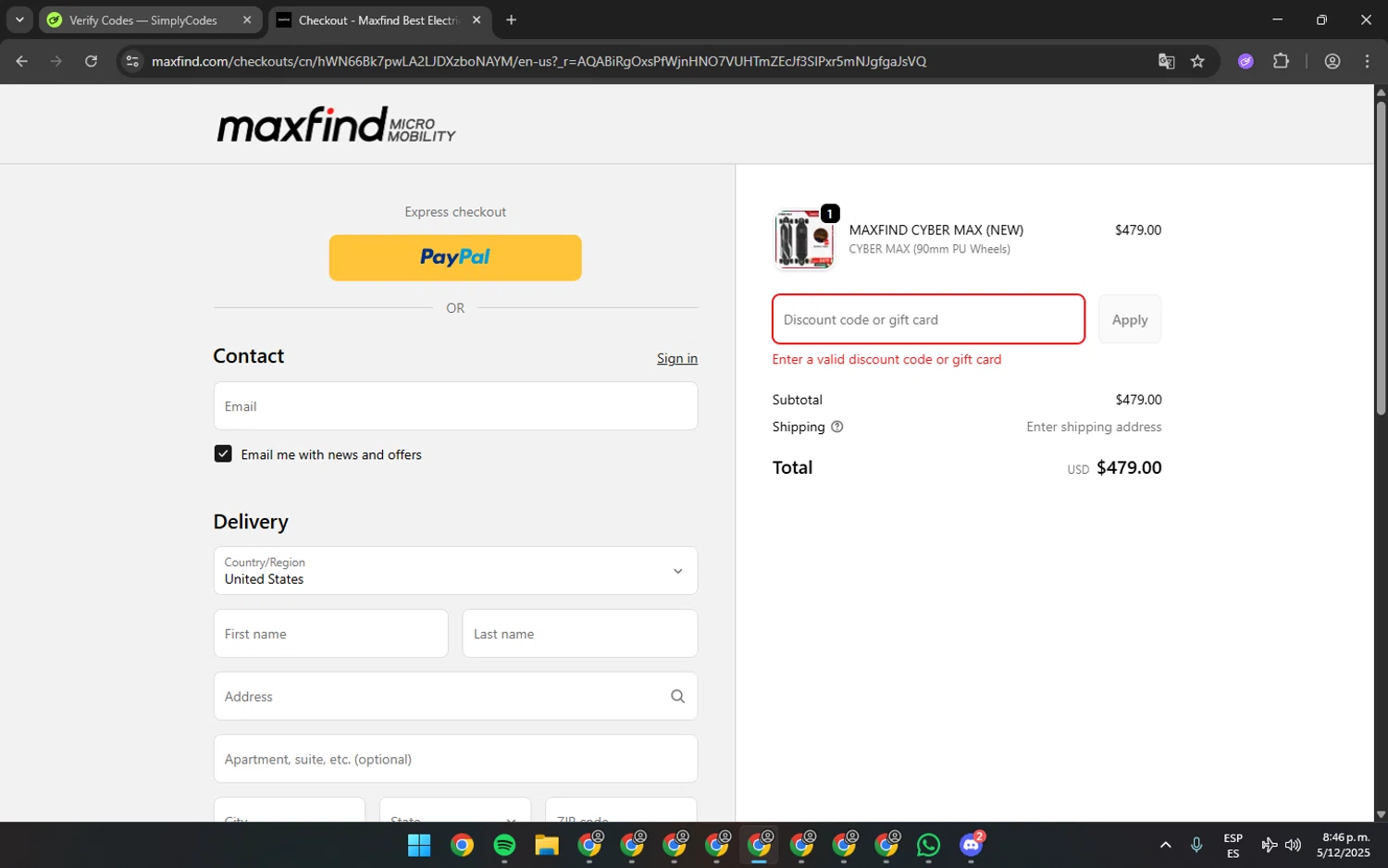Bookmark this page with the star icon
This screenshot has width=1388, height=868.
click(x=1197, y=61)
